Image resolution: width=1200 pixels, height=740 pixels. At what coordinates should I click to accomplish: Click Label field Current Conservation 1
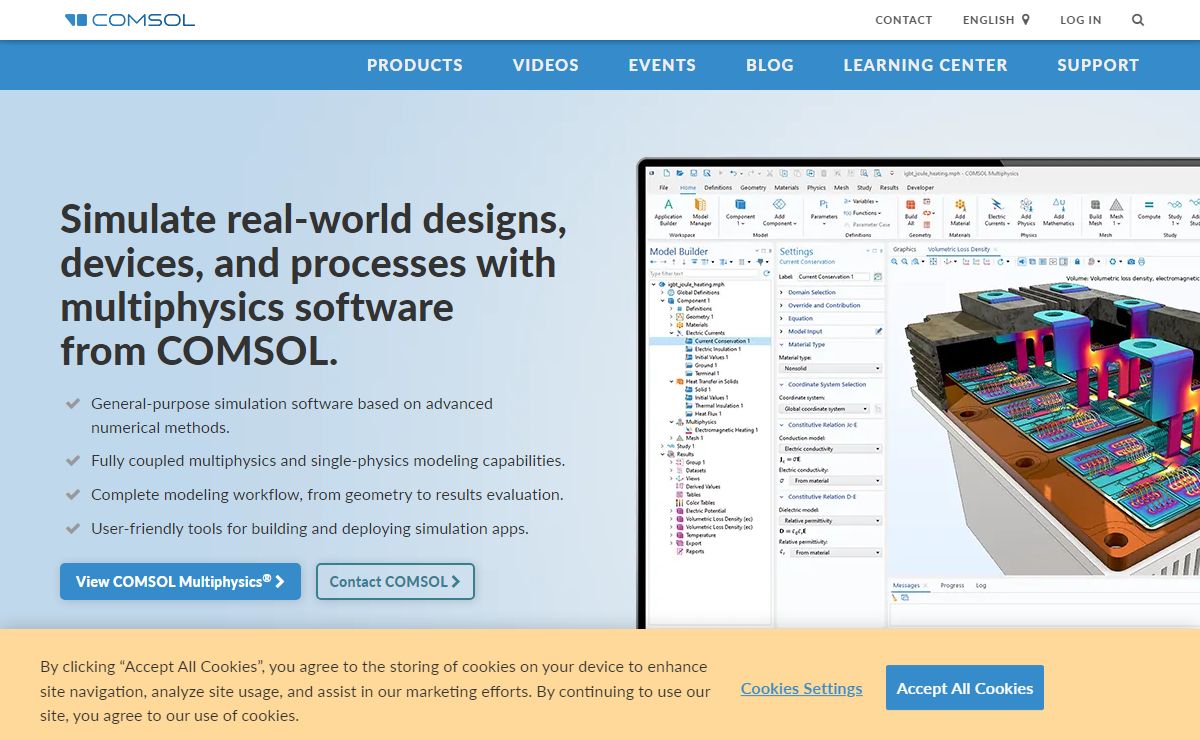pyautogui.click(x=834, y=276)
